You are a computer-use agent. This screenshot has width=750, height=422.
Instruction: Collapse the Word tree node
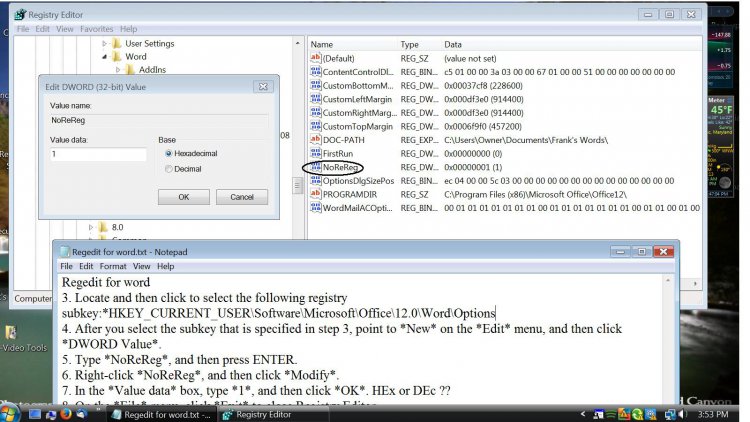[104, 57]
